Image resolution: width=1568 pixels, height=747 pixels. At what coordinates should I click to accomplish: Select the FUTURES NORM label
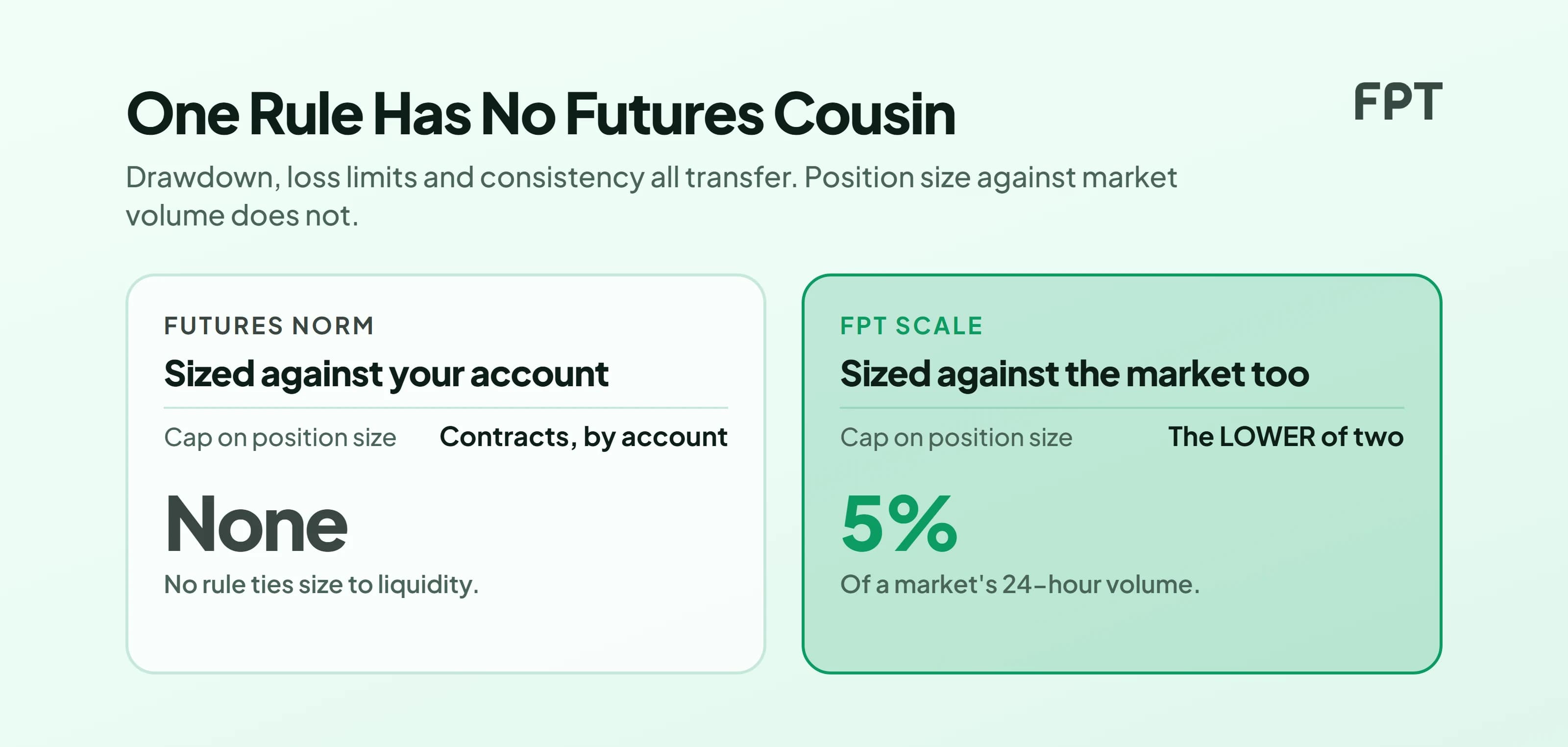[x=269, y=325]
